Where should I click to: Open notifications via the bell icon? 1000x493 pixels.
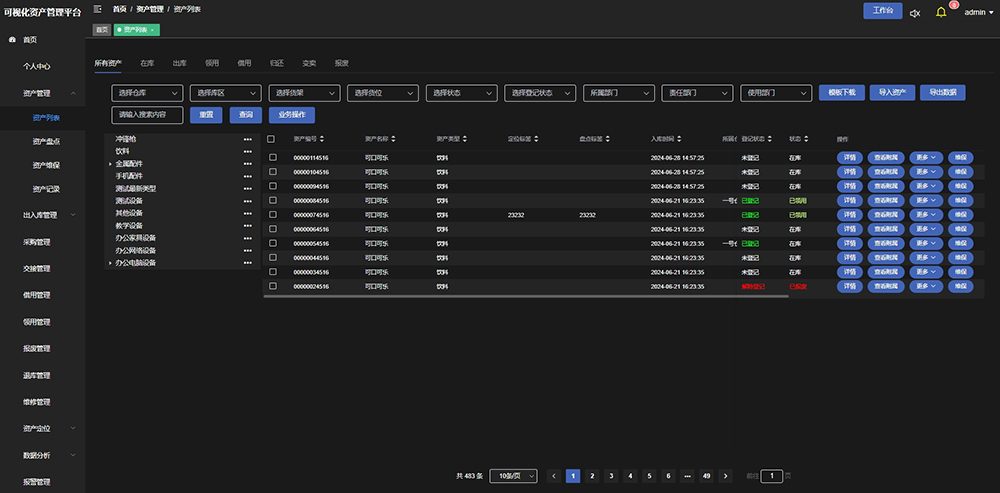(940, 12)
